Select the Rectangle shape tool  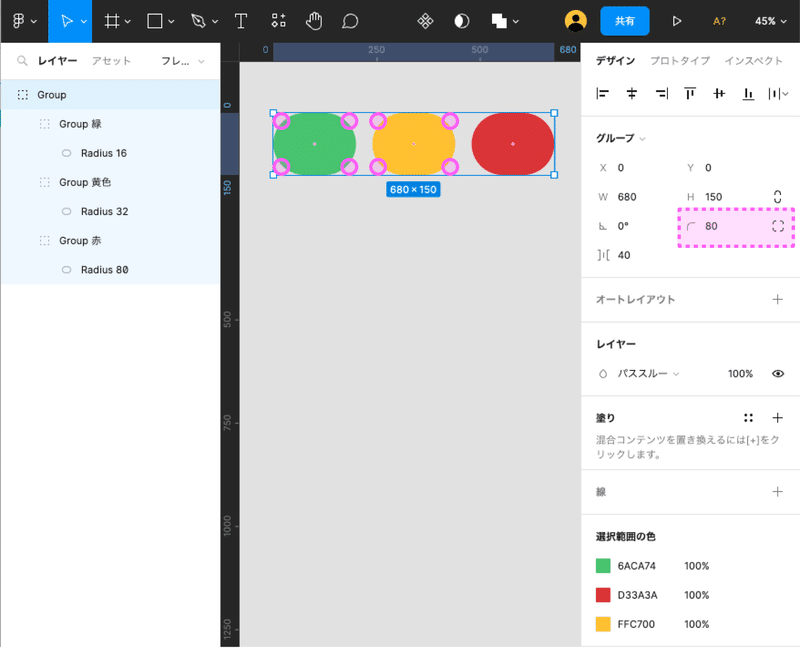point(155,21)
